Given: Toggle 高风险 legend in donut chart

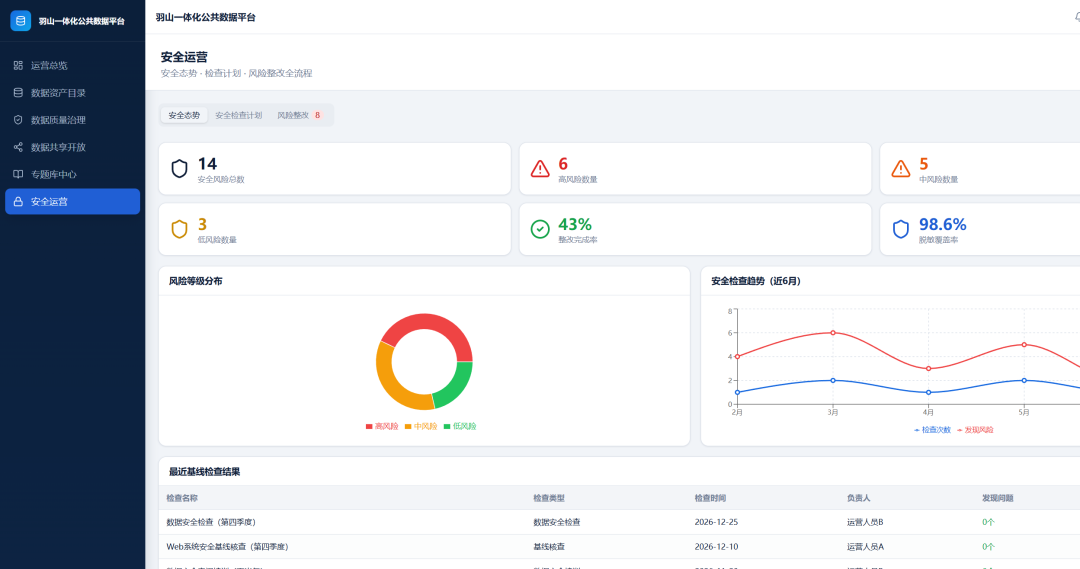Looking at the screenshot, I should pos(382,426).
